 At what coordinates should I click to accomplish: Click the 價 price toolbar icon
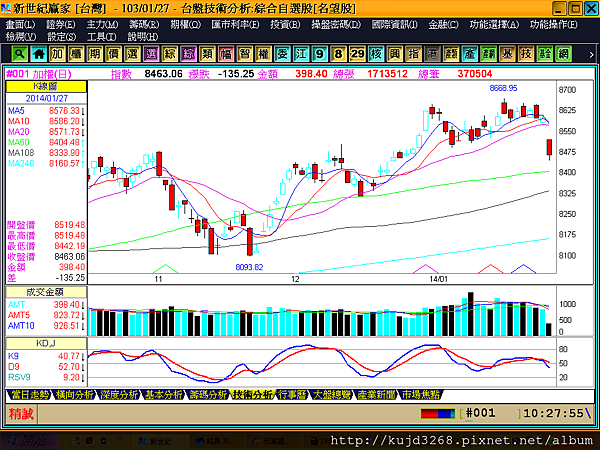[113, 54]
